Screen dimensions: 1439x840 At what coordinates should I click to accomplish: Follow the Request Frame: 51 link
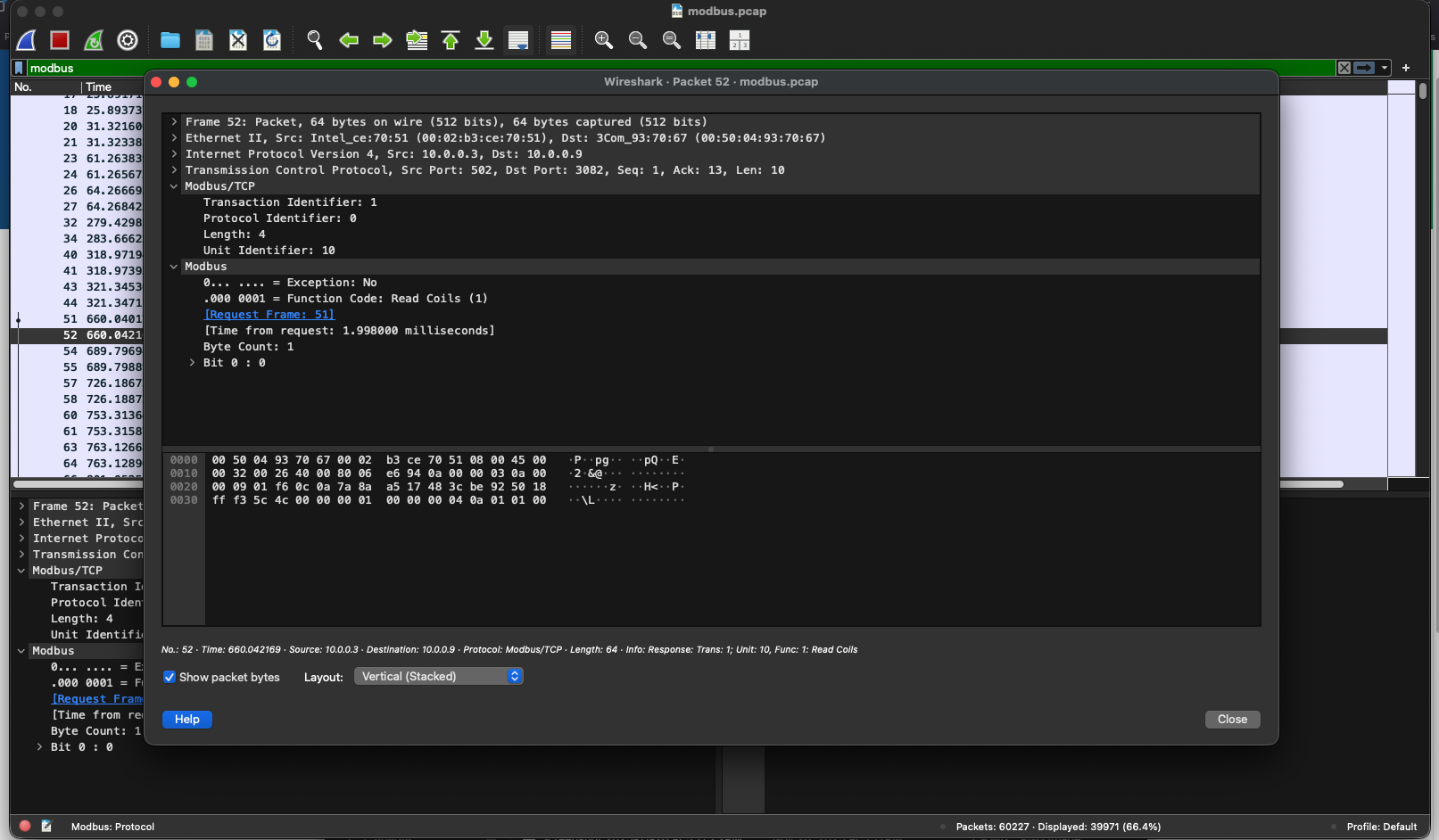coord(269,314)
